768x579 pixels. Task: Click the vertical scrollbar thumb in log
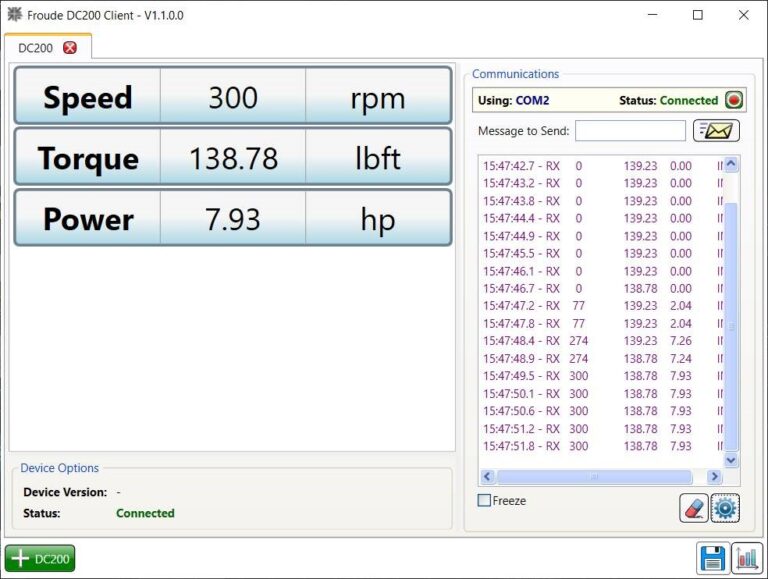731,326
